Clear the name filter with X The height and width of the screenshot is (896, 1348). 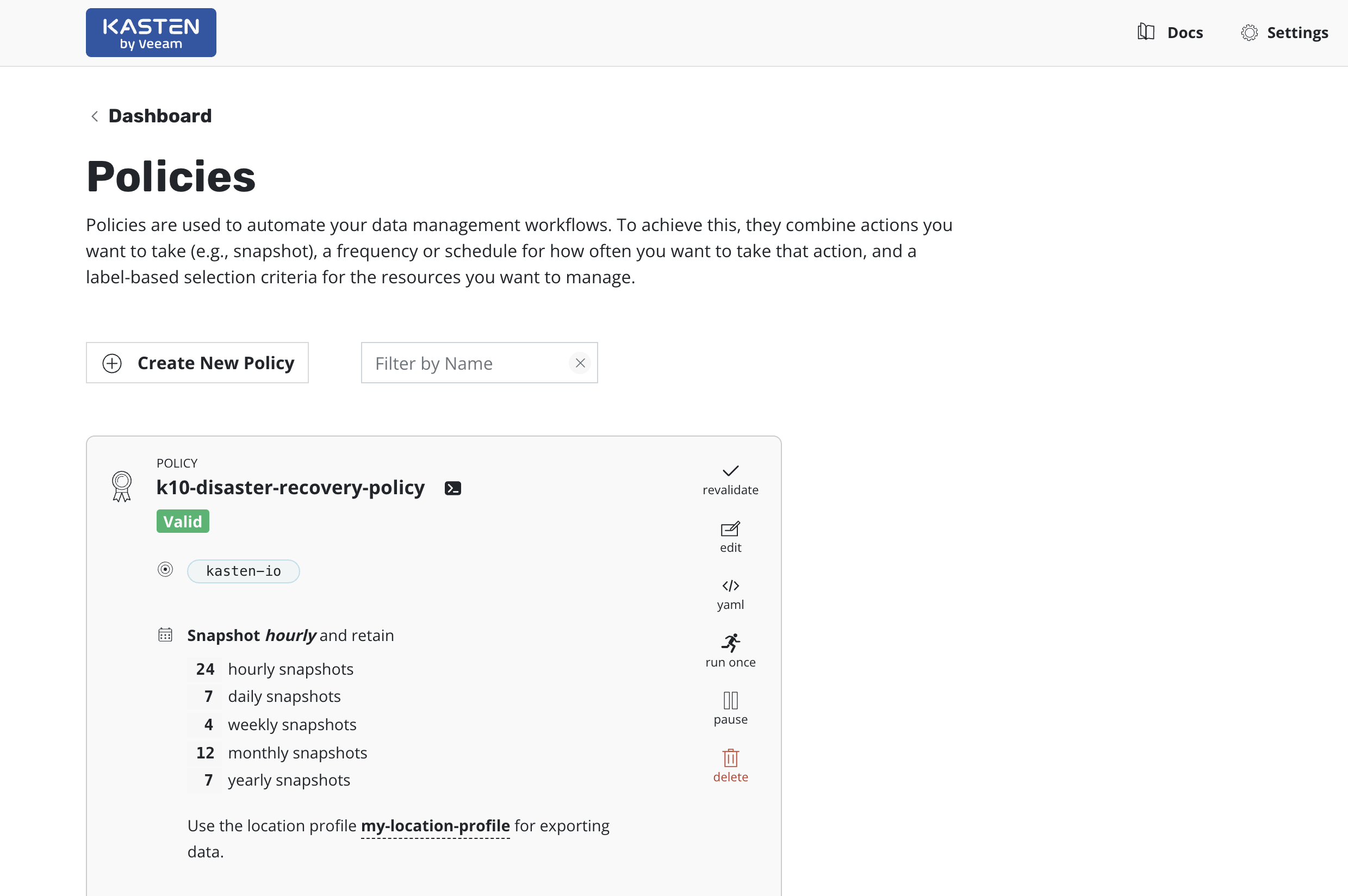580,363
